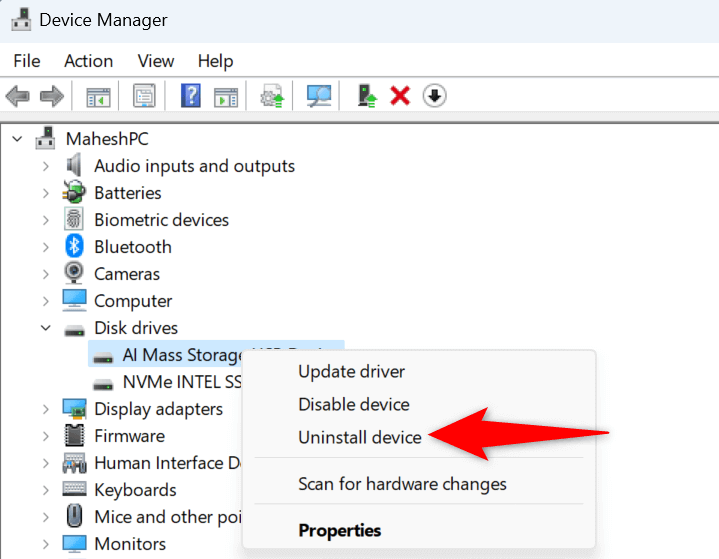
Task: Click the Update driver toolbar icon with gear
Action: tap(271, 96)
